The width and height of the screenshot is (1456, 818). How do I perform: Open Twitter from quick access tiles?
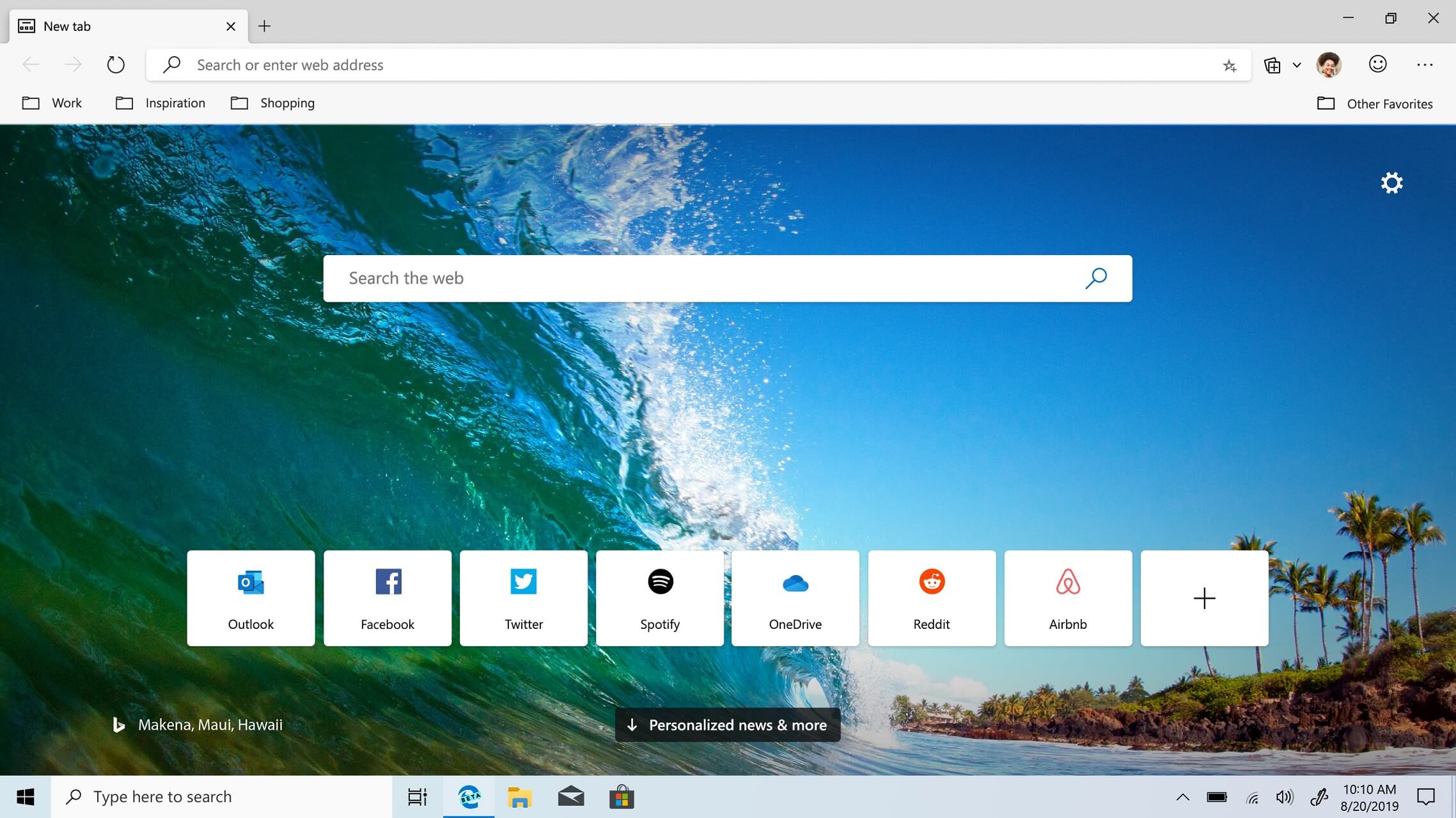click(523, 597)
